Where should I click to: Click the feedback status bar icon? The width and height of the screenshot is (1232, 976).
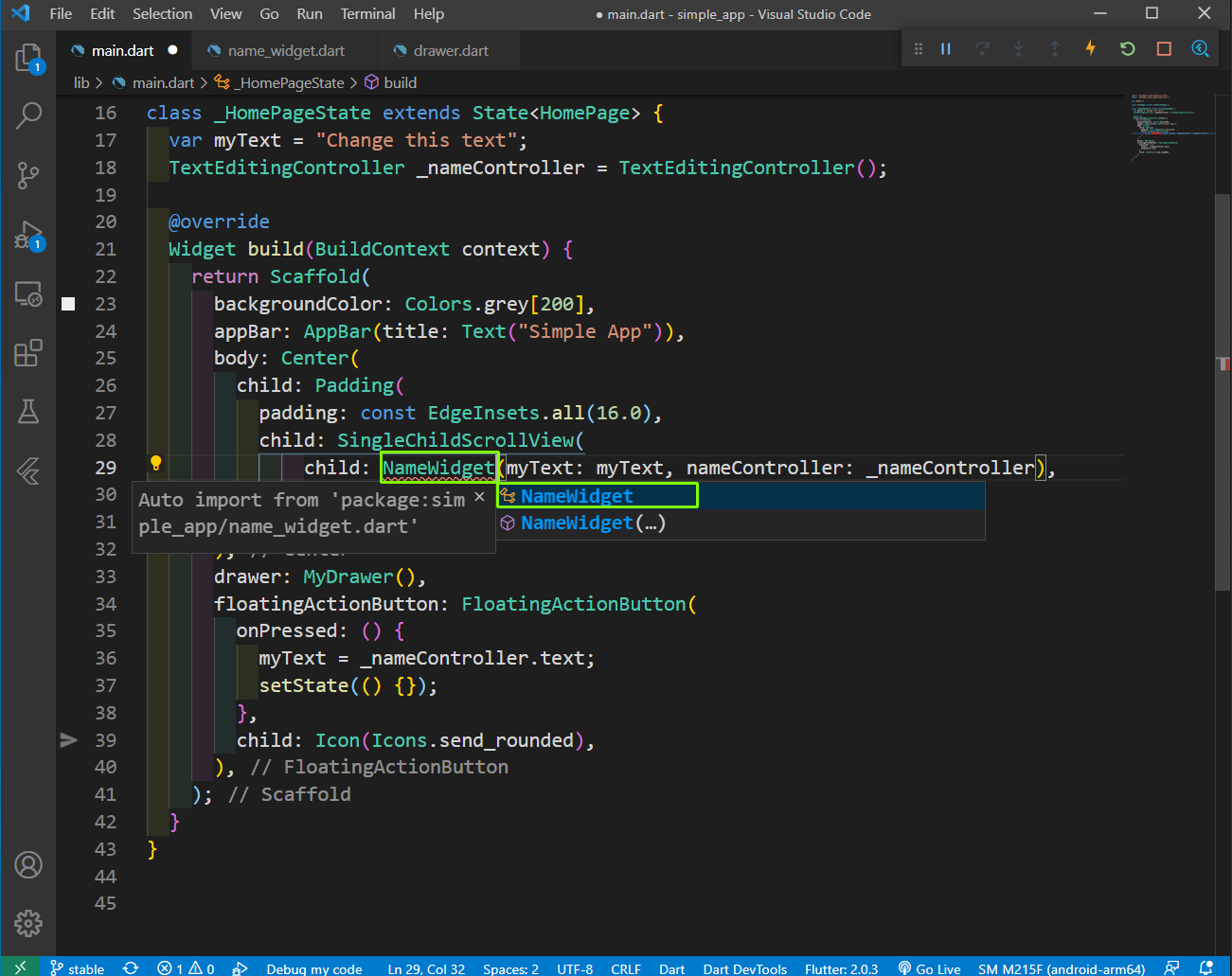pos(1171,968)
